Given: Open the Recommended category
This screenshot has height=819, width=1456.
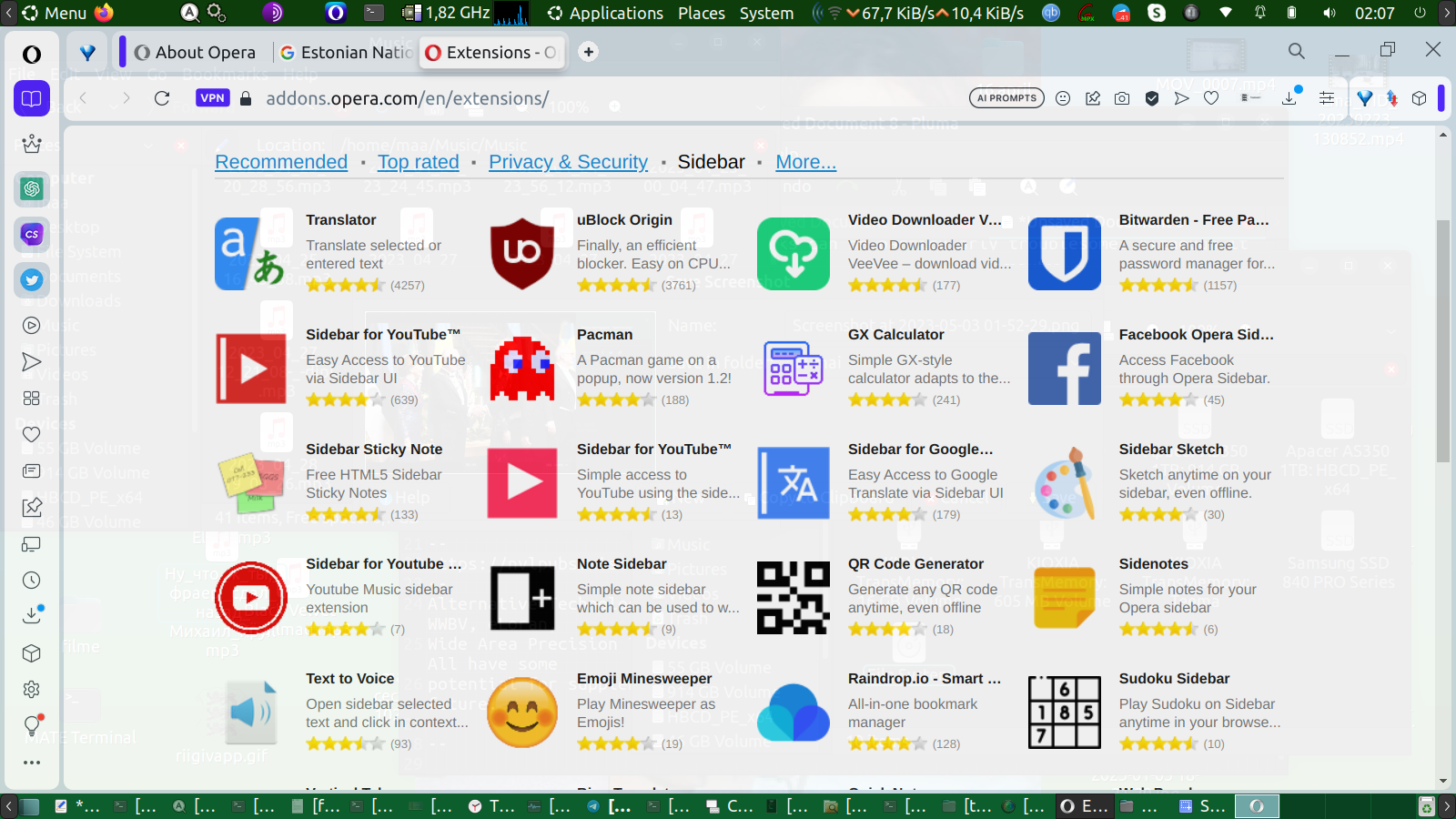Looking at the screenshot, I should pyautogui.click(x=281, y=162).
